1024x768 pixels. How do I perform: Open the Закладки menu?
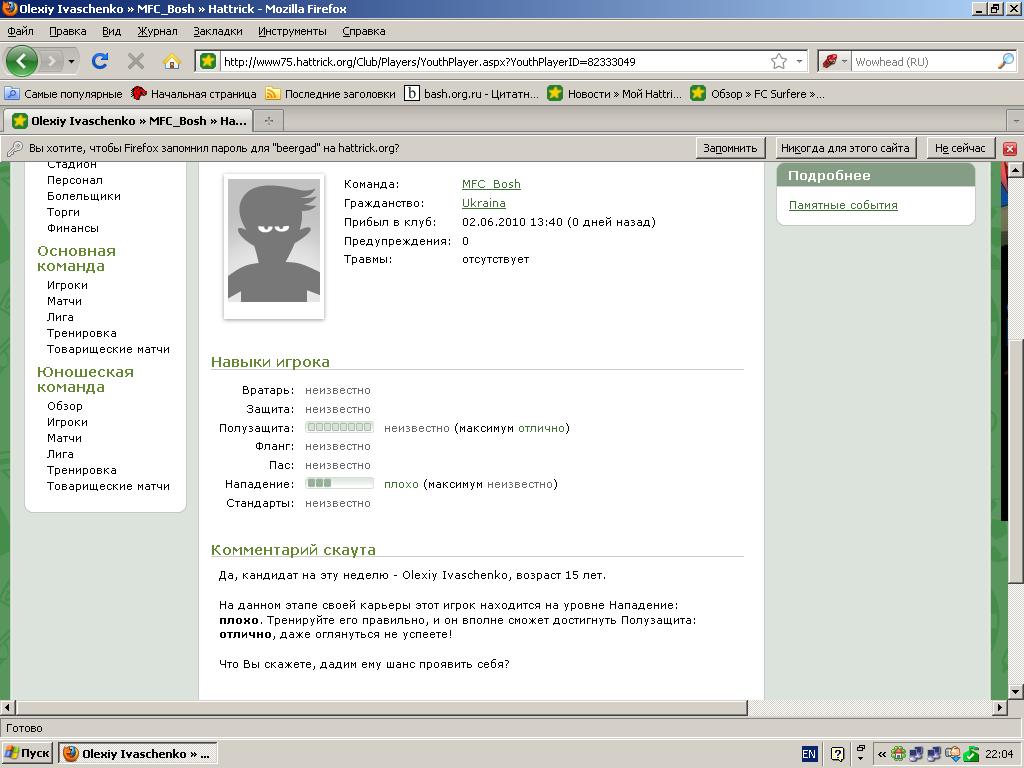[217, 31]
